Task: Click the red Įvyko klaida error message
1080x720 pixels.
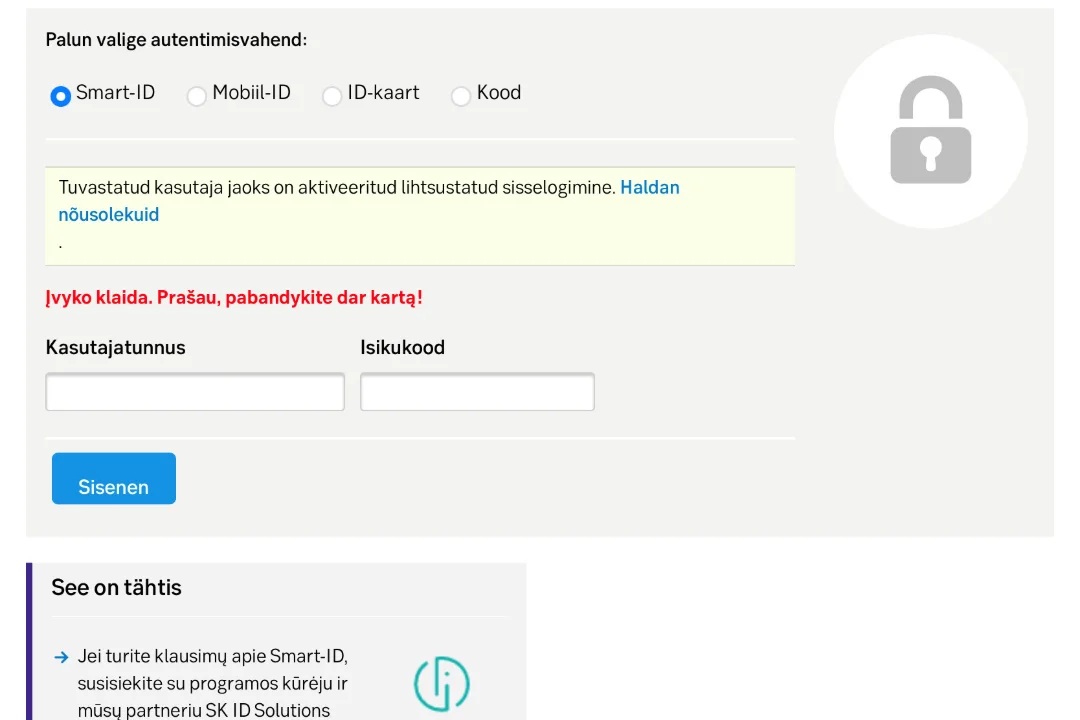Action: 234,298
